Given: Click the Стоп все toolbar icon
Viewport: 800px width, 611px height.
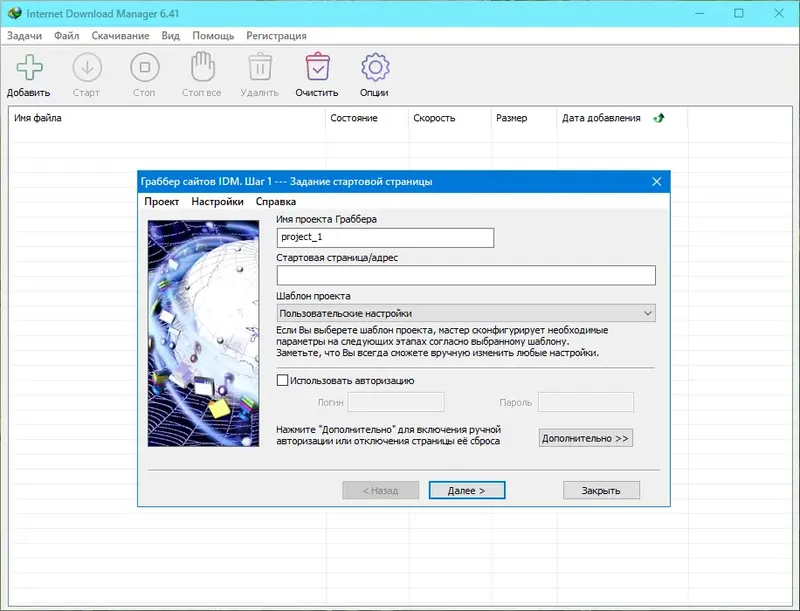Looking at the screenshot, I should (203, 70).
